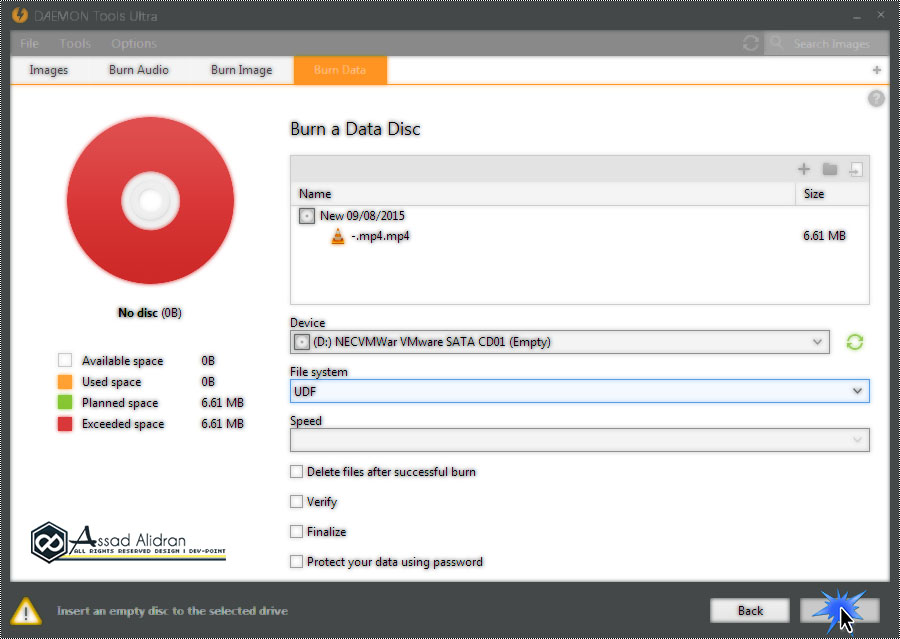Click the disc icon next to New 09/08/2015
This screenshot has height=639, width=900.
tap(307, 216)
